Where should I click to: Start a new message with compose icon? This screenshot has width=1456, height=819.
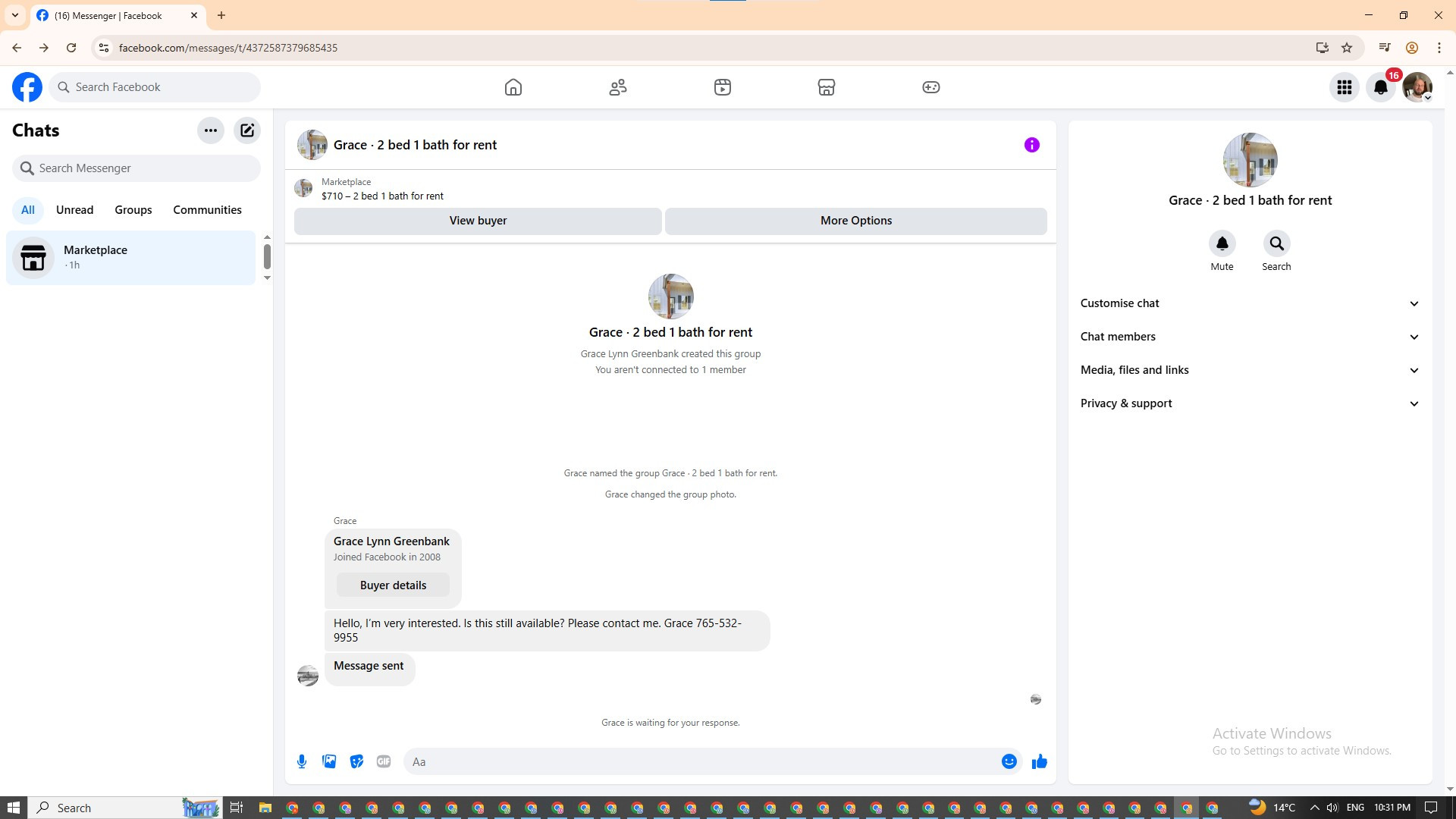tap(247, 130)
